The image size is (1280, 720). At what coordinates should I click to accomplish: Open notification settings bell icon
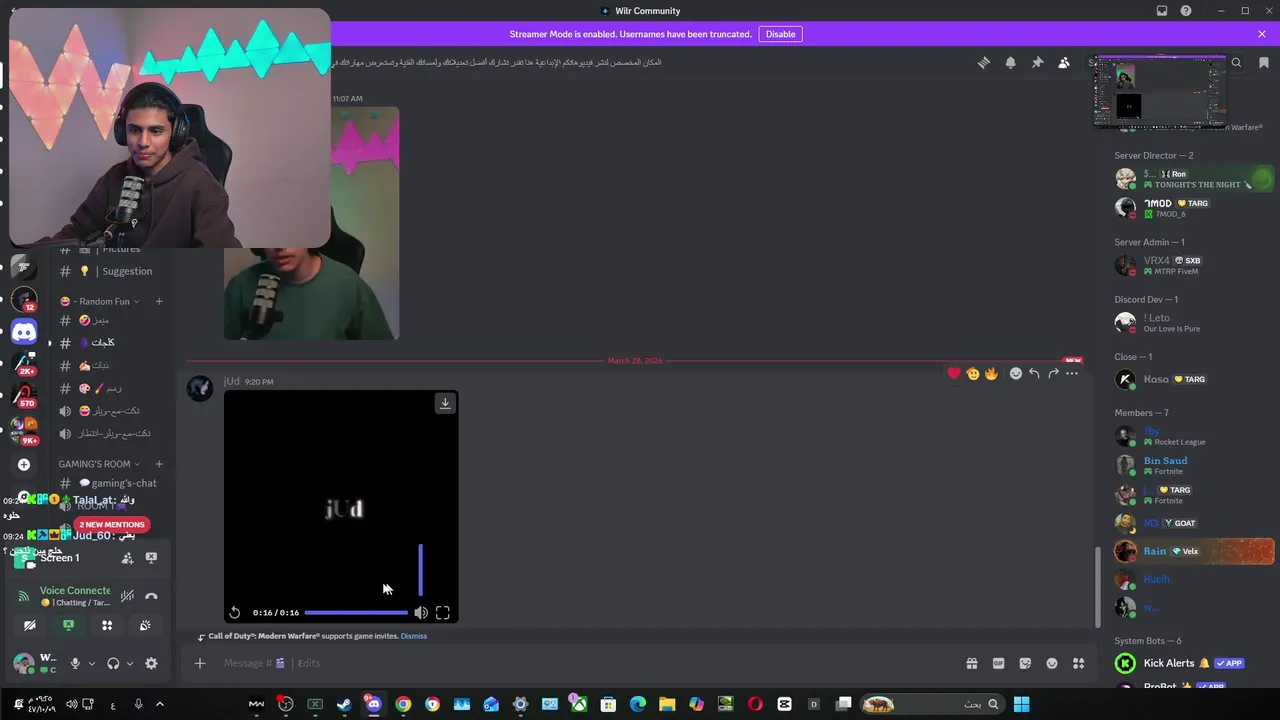(1010, 62)
